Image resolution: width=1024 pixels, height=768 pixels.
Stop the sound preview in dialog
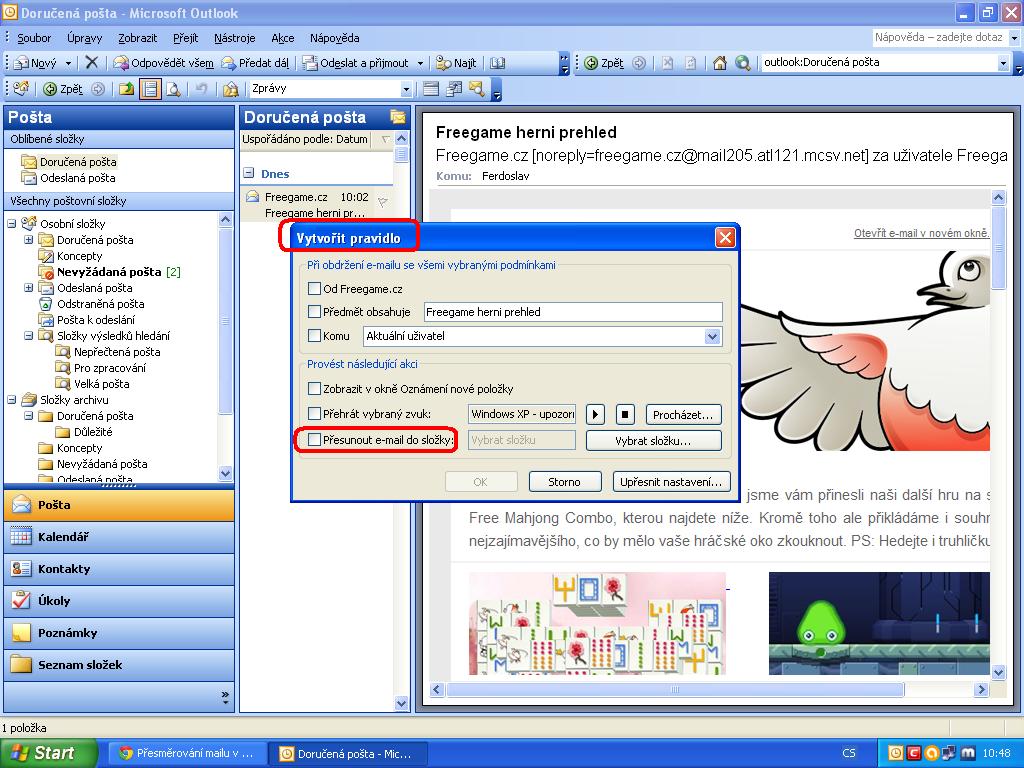click(x=625, y=414)
